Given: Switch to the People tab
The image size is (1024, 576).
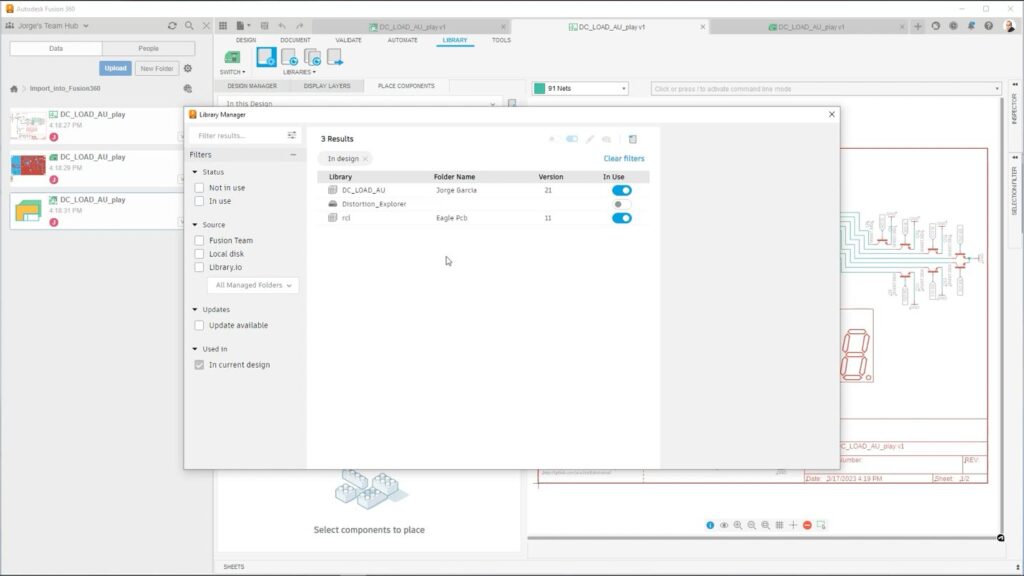Looking at the screenshot, I should [148, 48].
